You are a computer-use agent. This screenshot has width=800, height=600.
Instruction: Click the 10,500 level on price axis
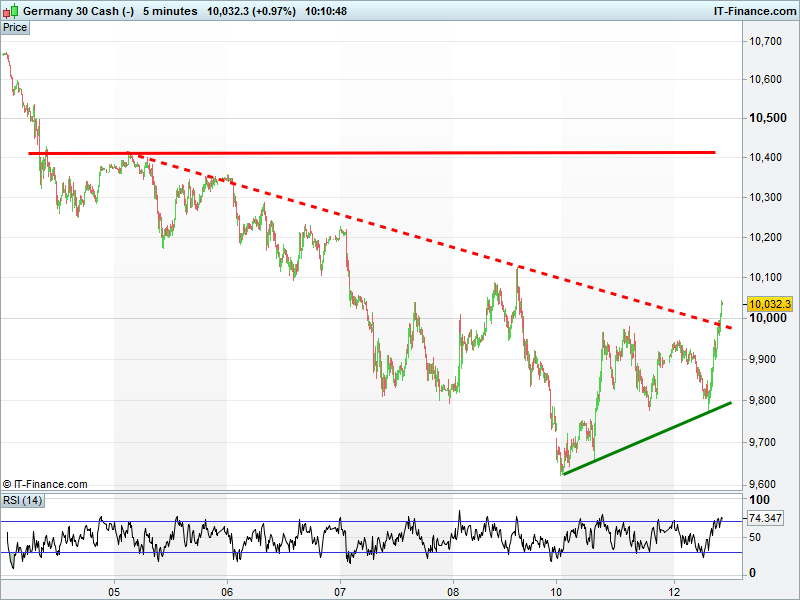pyautogui.click(x=766, y=118)
